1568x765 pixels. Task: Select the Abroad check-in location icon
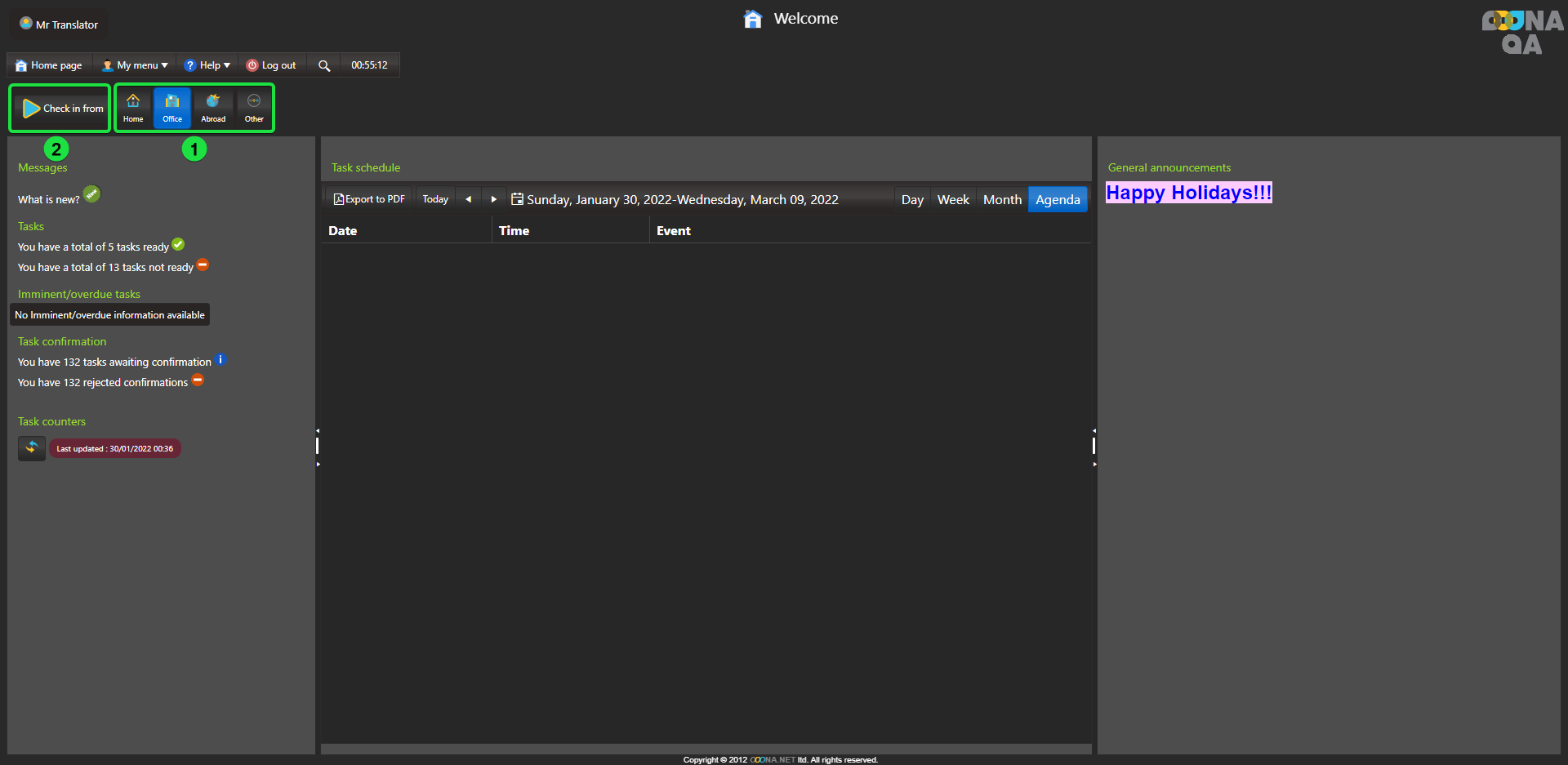tap(213, 108)
